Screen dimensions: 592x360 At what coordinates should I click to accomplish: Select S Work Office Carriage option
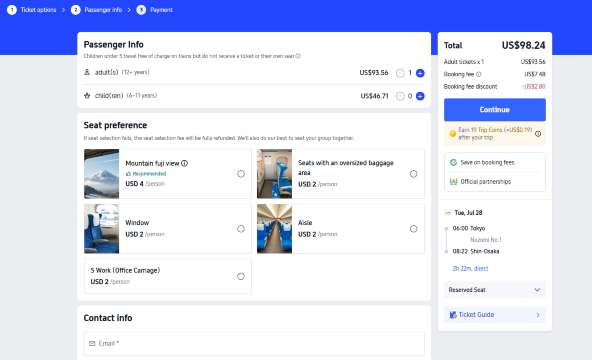241,277
